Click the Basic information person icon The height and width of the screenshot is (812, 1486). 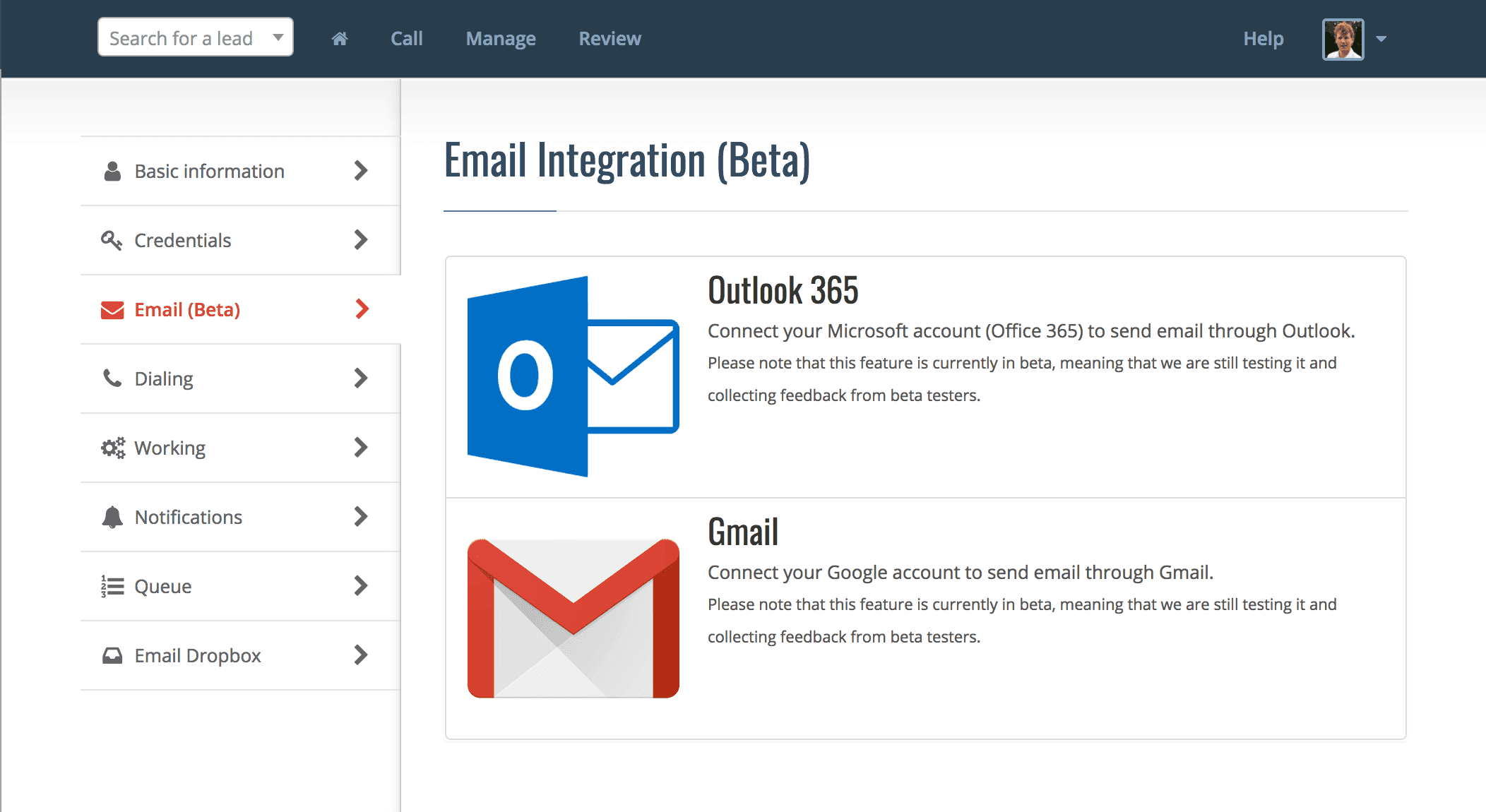pos(112,171)
